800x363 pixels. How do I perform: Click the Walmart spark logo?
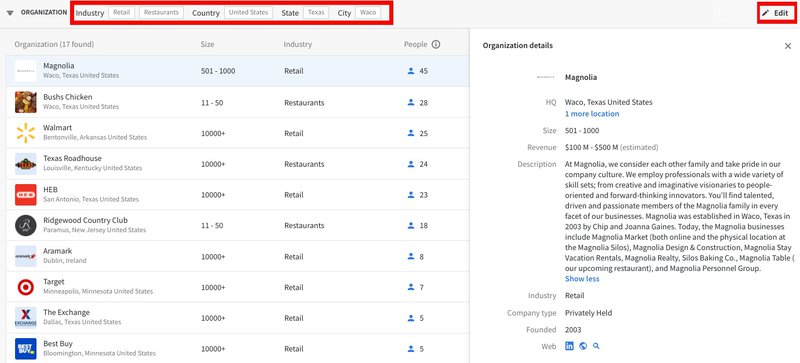click(x=26, y=133)
